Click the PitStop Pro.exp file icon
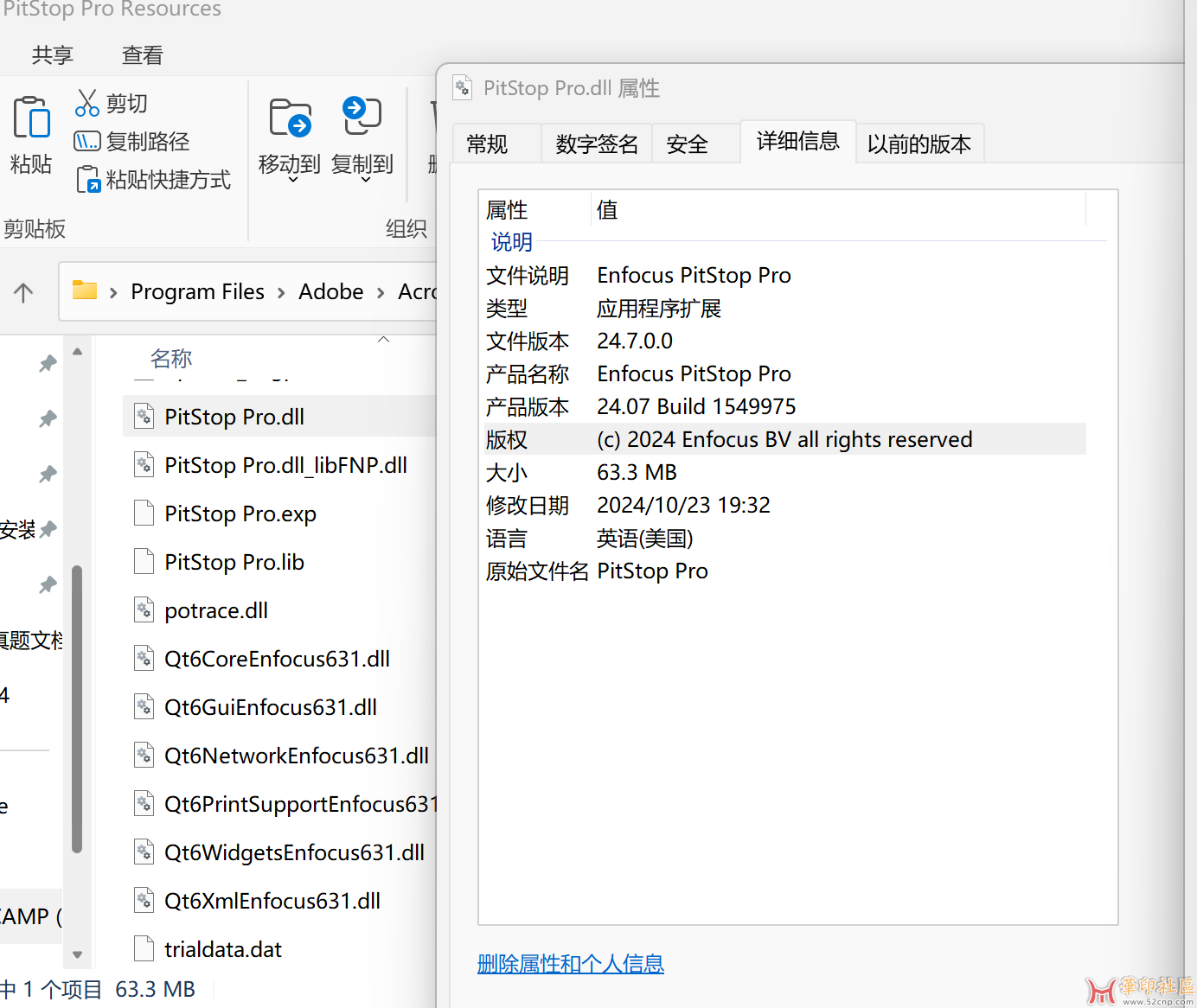 point(144,514)
